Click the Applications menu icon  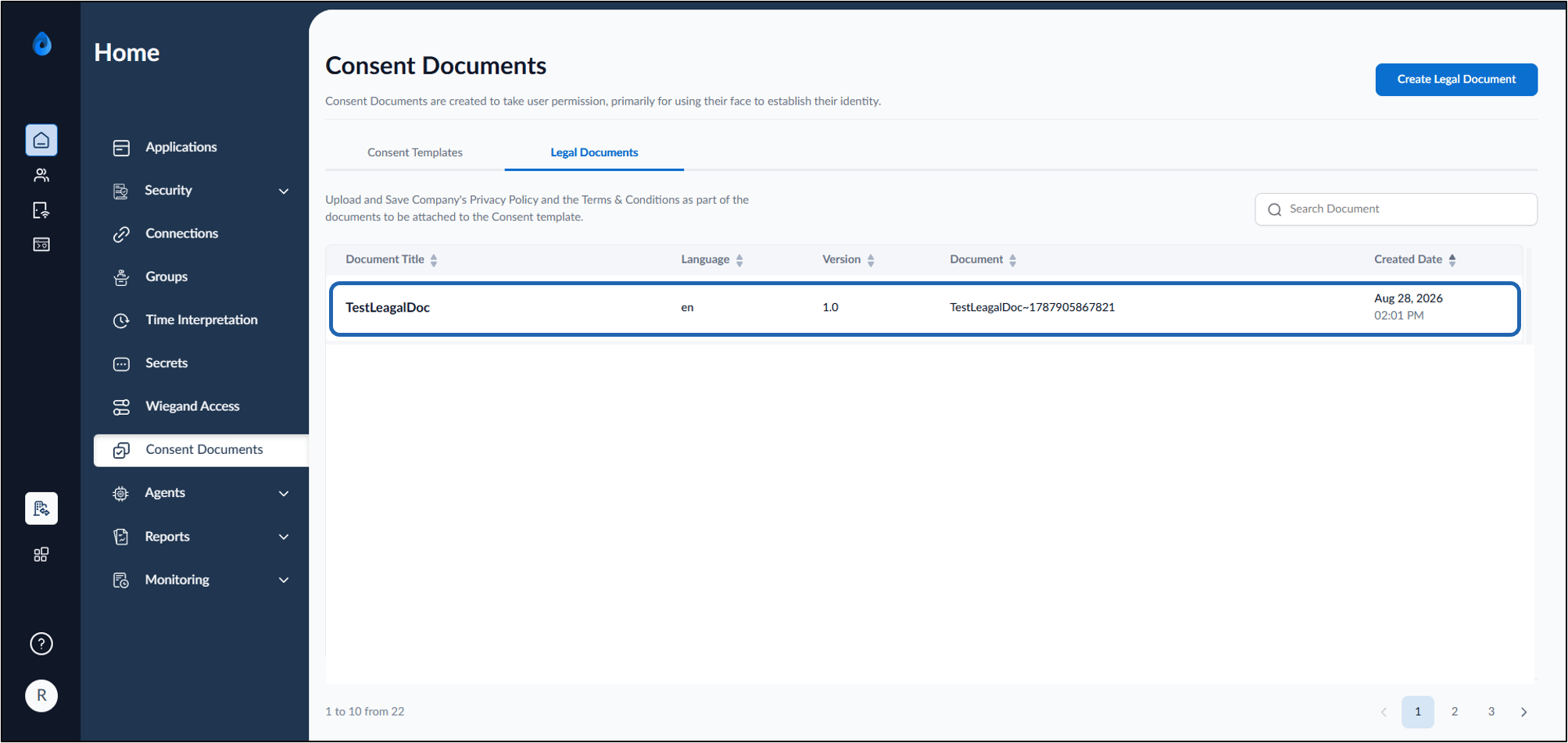[121, 148]
